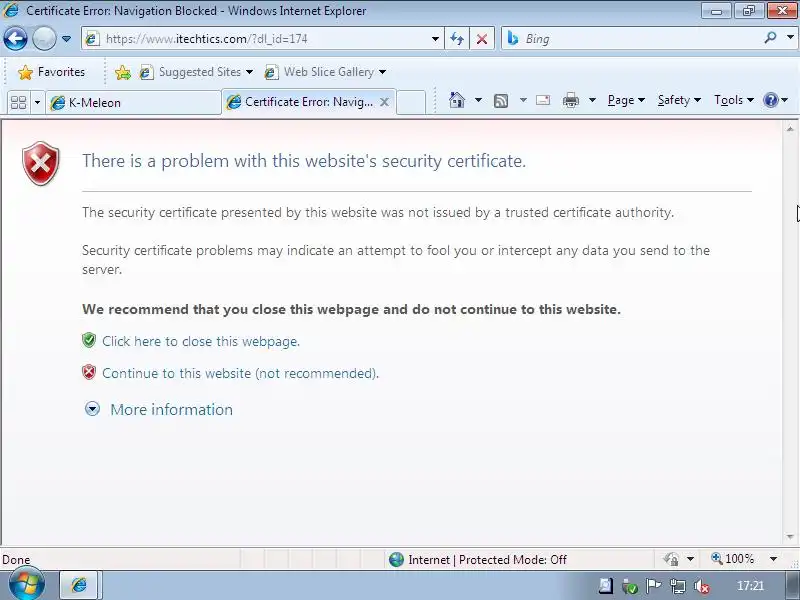Click the green shield security tray icon
Viewport: 800px width, 600px height.
630,587
